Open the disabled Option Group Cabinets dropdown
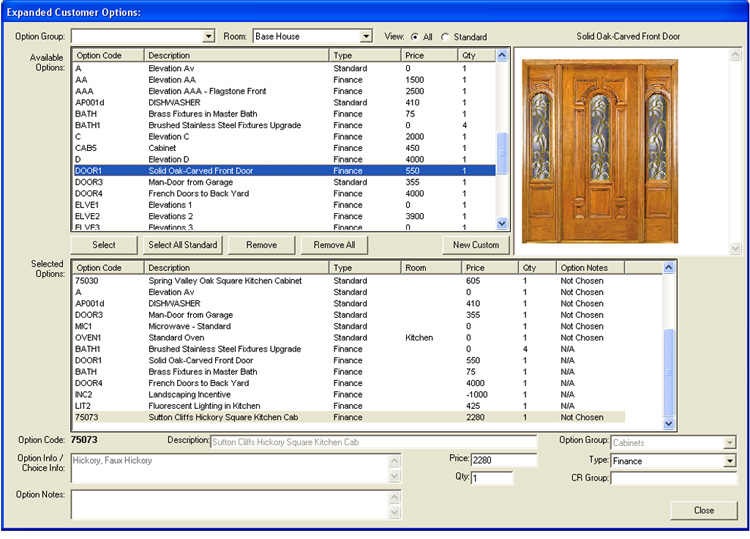This screenshot has width=750, height=539. (x=729, y=443)
